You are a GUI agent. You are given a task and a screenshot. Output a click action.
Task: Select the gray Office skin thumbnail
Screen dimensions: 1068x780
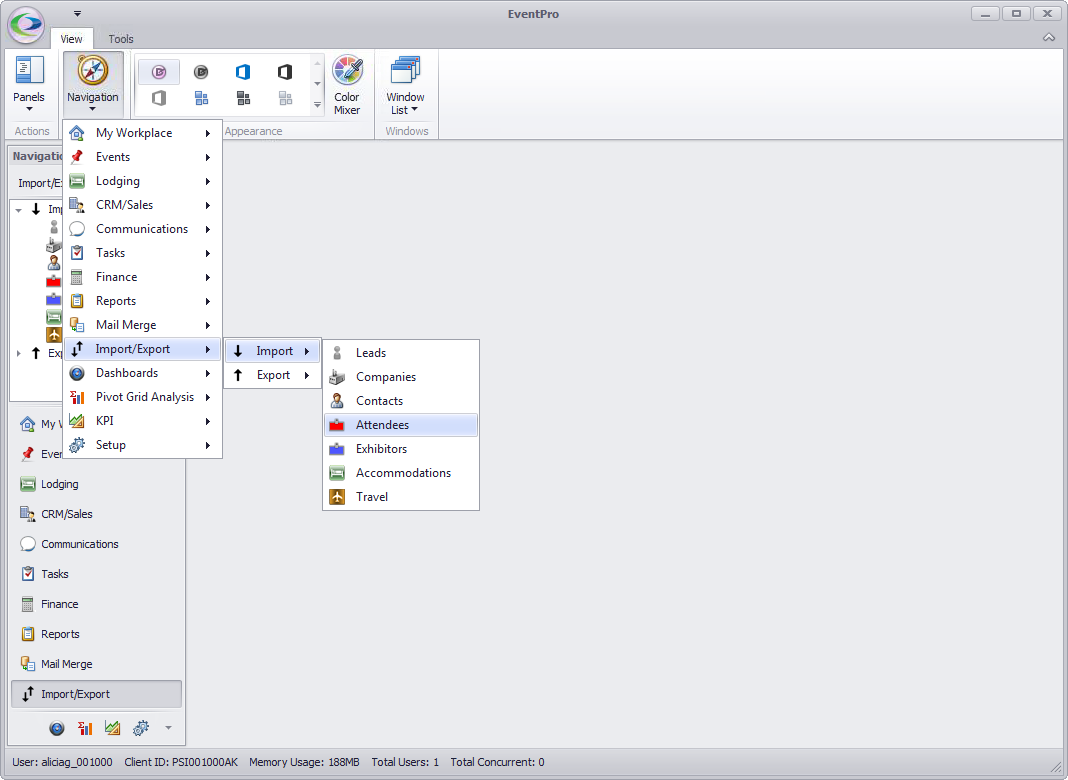click(159, 98)
